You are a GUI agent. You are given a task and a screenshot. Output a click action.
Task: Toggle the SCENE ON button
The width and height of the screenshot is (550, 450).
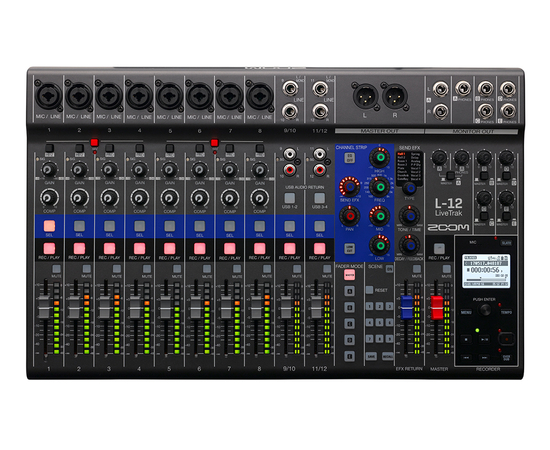tap(389, 269)
